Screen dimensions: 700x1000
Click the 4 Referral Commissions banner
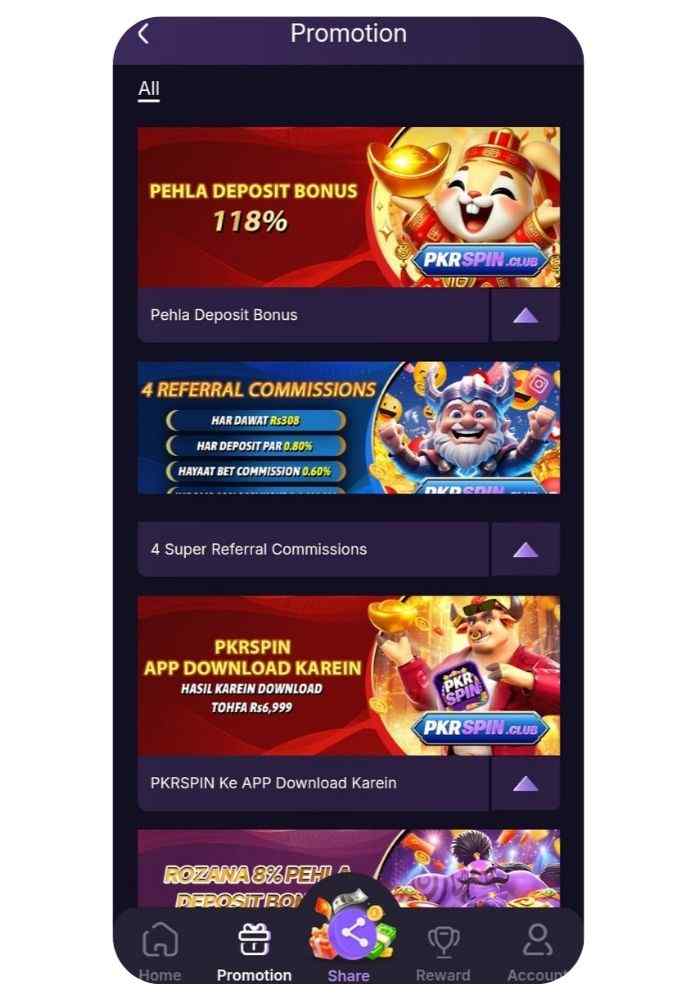(349, 427)
